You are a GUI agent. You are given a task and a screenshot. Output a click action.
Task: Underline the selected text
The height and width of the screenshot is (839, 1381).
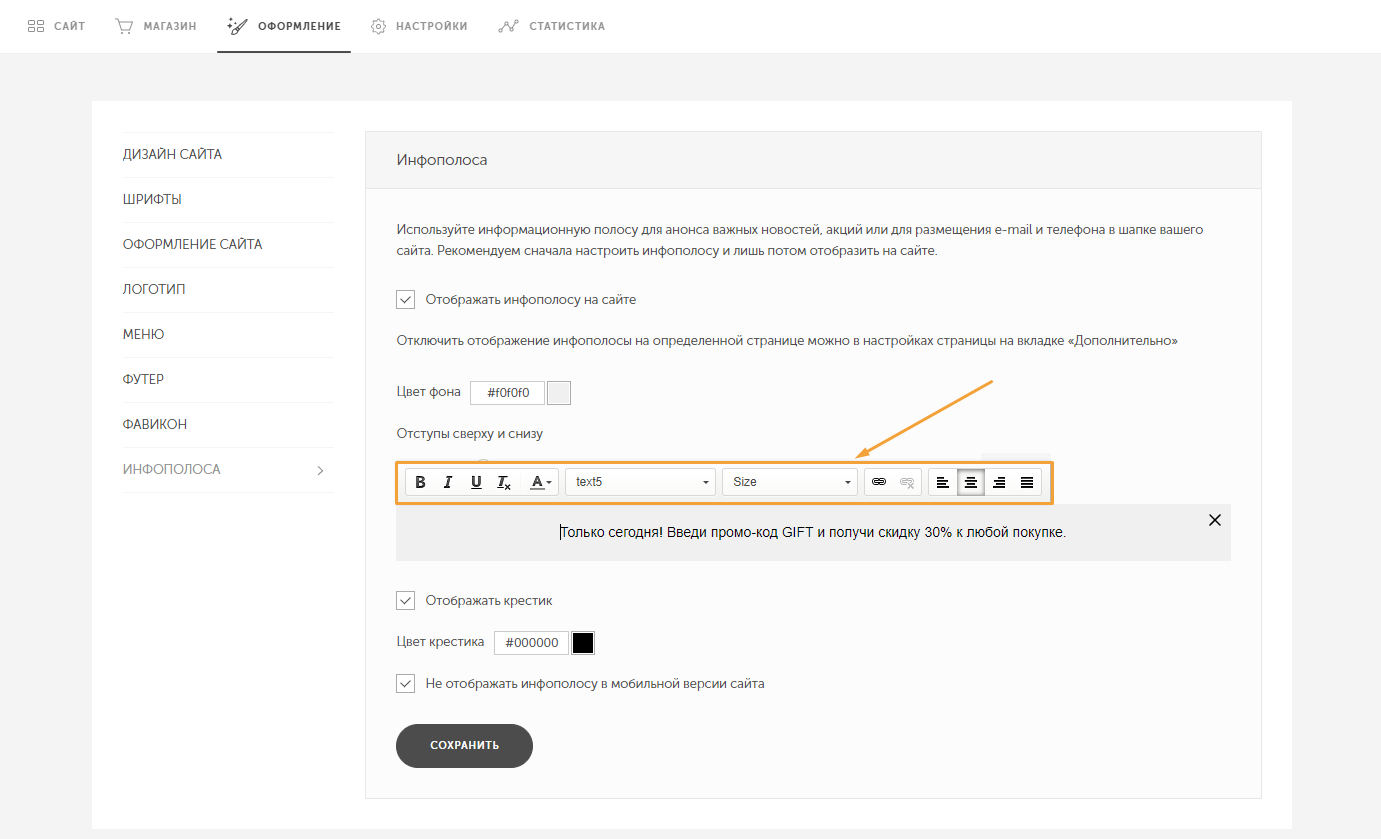point(476,482)
